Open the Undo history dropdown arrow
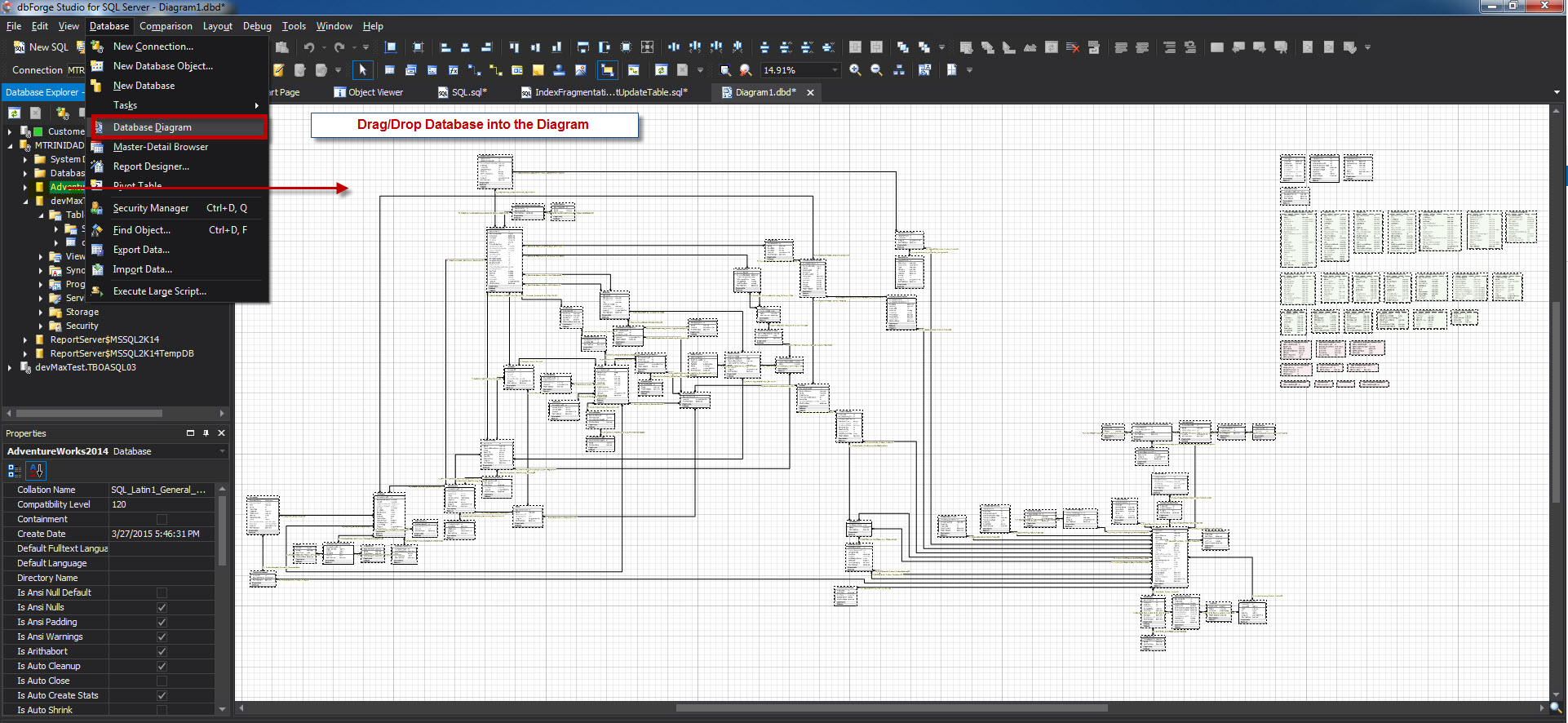 click(x=324, y=47)
